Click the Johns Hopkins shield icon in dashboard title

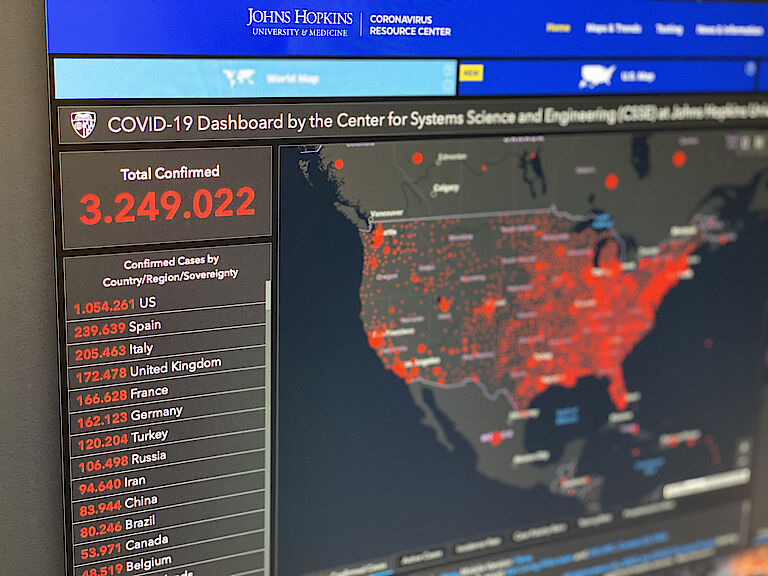pyautogui.click(x=83, y=124)
